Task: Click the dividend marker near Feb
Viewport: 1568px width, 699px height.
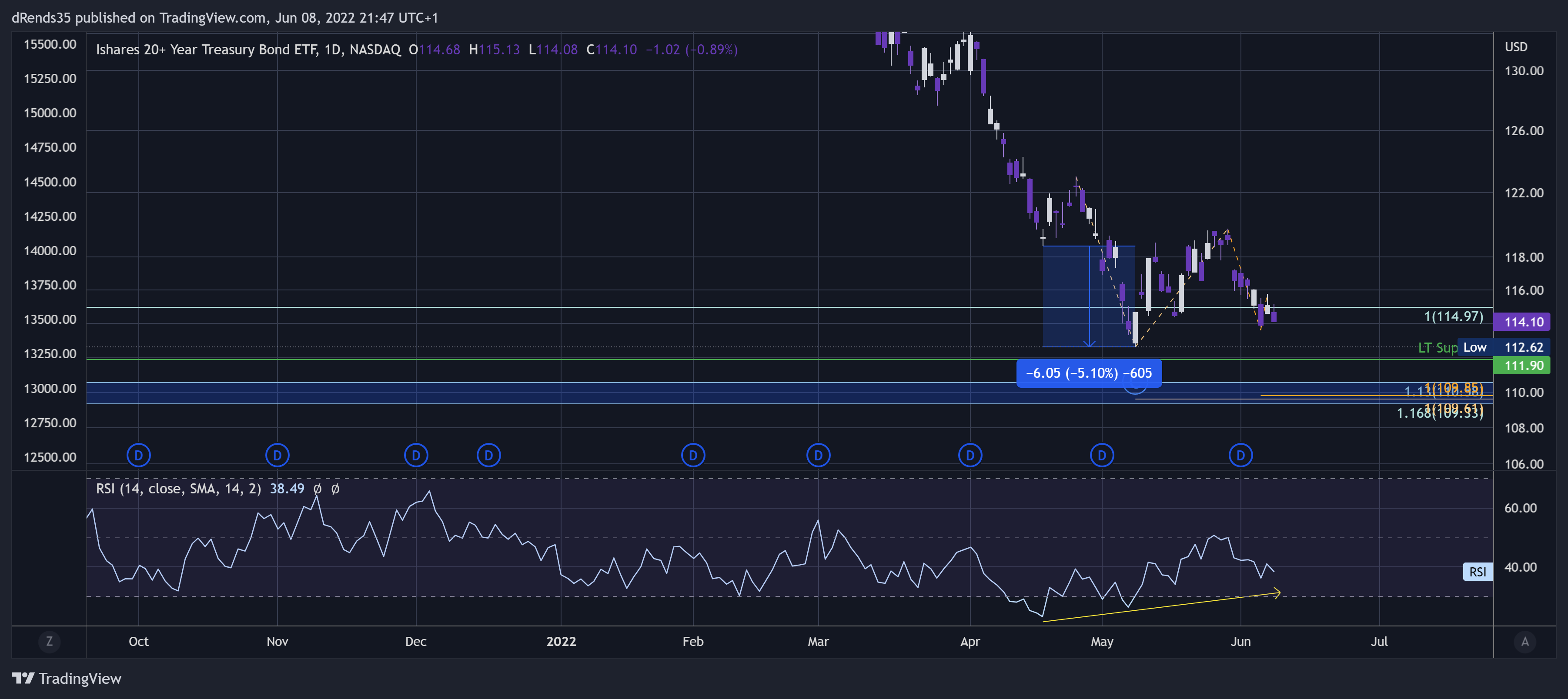Action: click(693, 455)
